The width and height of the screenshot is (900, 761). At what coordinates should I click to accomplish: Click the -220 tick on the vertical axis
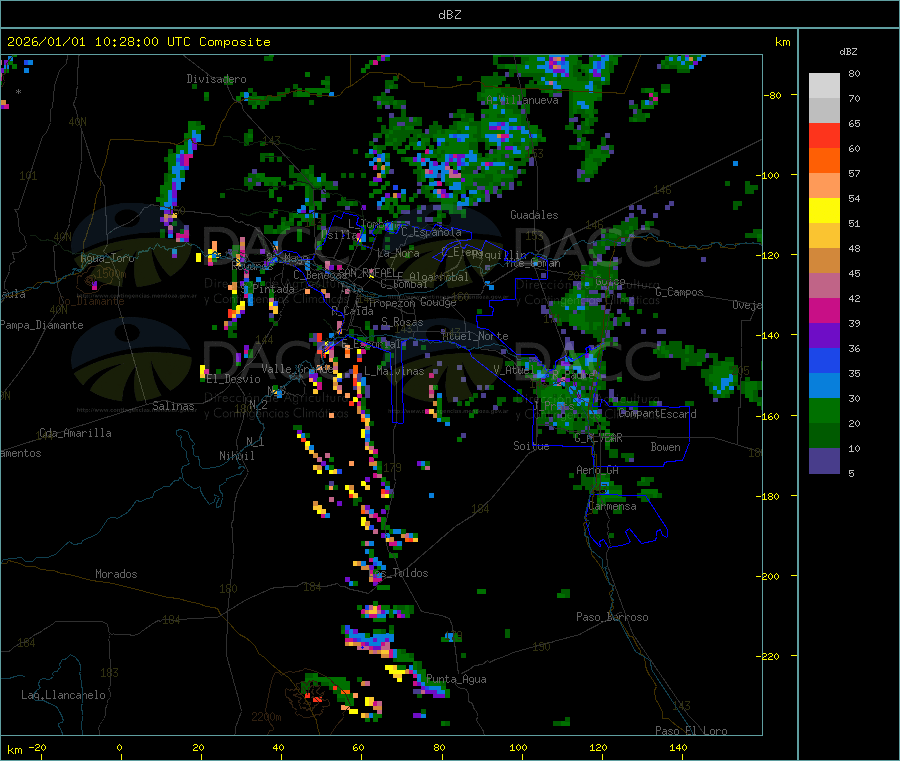(x=769, y=657)
